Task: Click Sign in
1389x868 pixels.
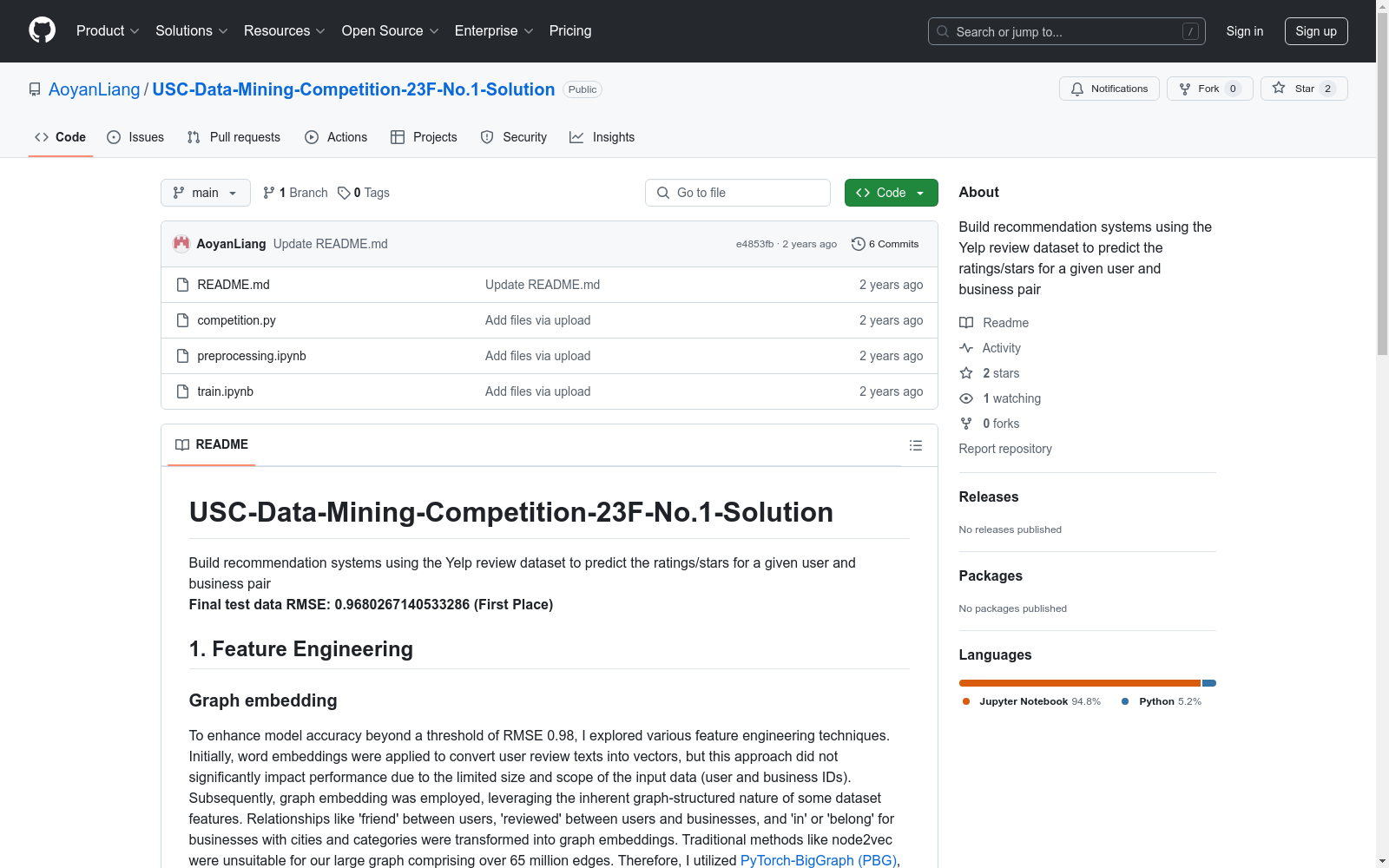Action: (1244, 31)
